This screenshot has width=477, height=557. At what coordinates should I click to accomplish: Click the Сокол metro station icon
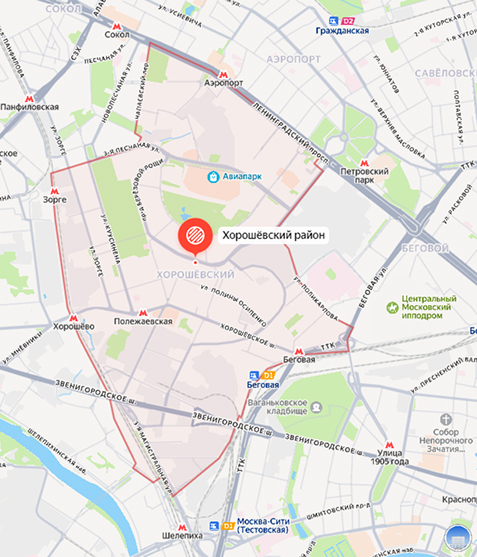(x=116, y=26)
